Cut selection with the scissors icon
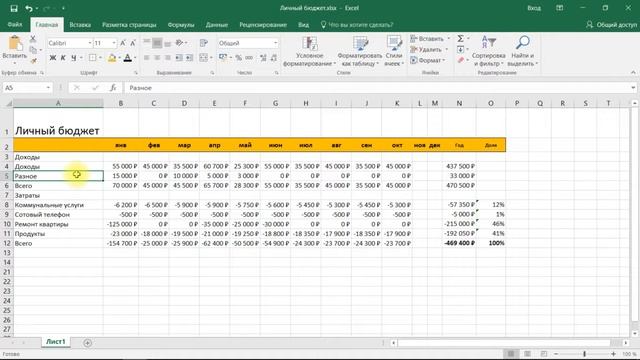 33,39
